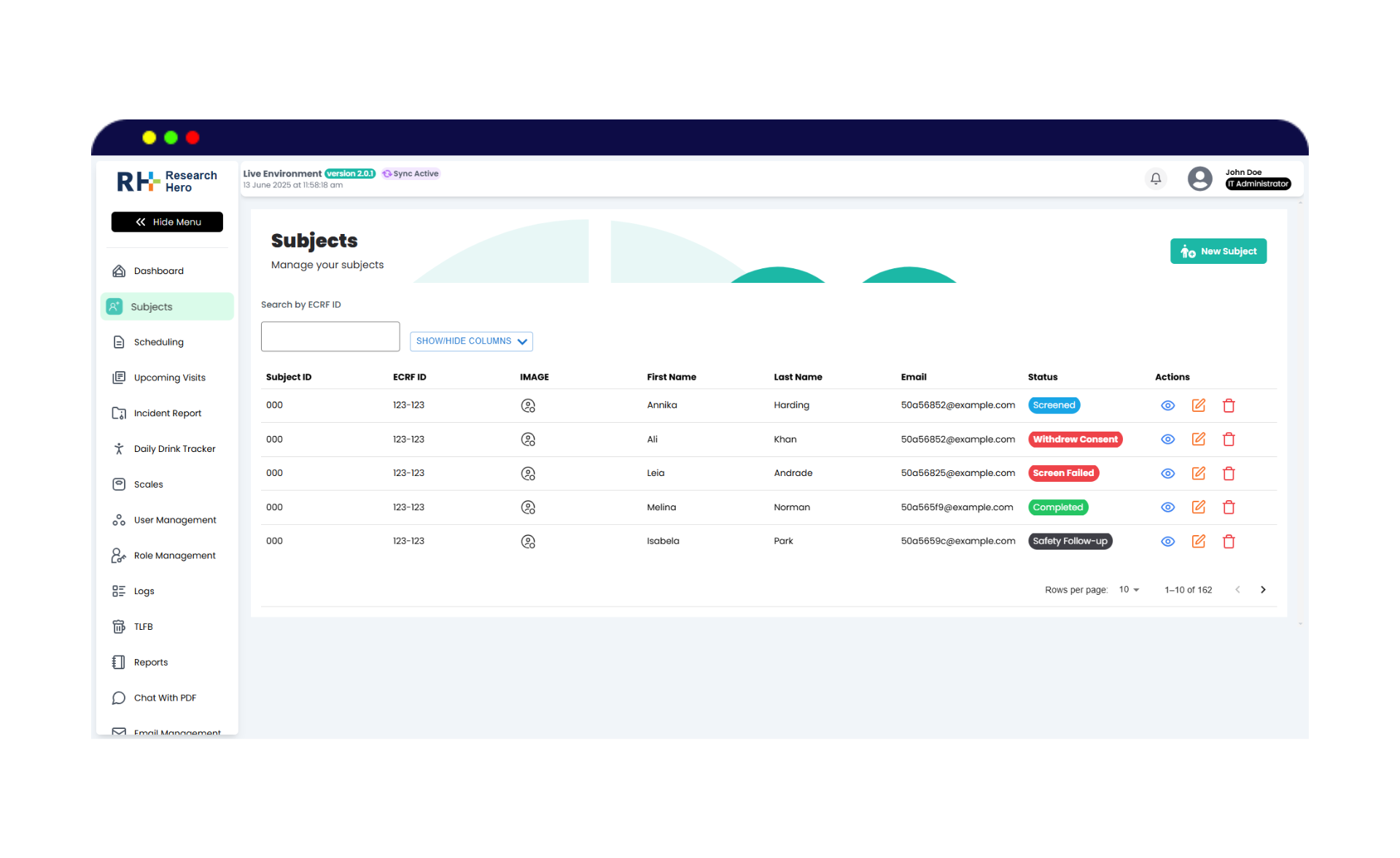Click the version 2.0.1 badge
The width and height of the screenshot is (1400, 858).
coord(350,173)
